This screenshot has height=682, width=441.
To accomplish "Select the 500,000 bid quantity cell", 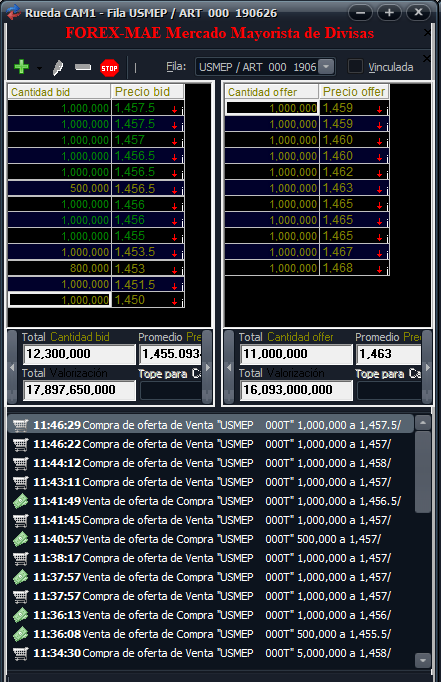I will tap(59, 188).
